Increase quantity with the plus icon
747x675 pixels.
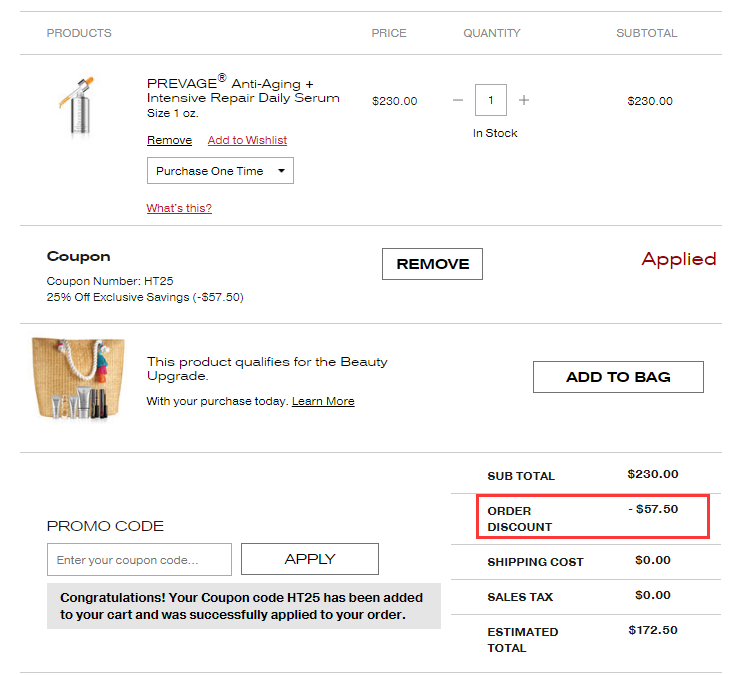[524, 100]
